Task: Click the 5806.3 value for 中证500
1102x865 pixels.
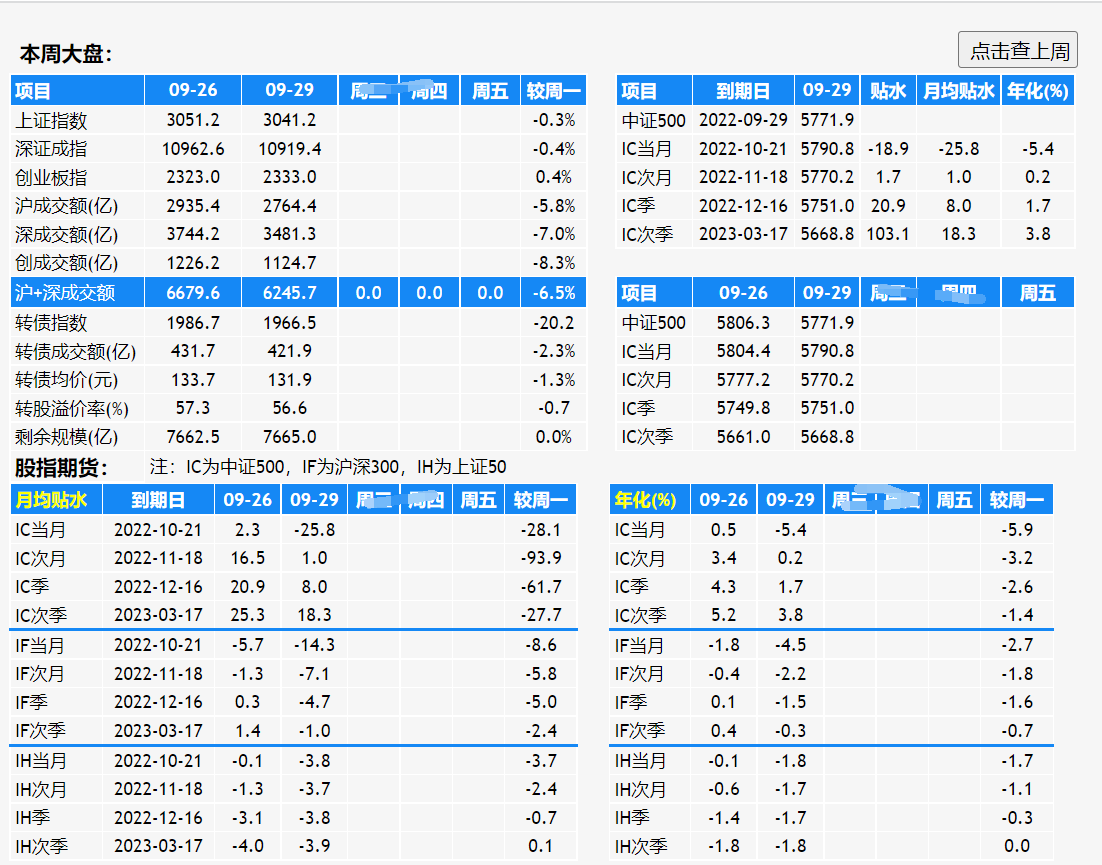Action: tap(743, 323)
